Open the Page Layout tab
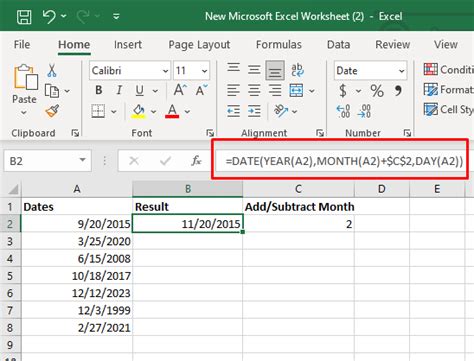The height and width of the screenshot is (361, 474). (x=199, y=45)
